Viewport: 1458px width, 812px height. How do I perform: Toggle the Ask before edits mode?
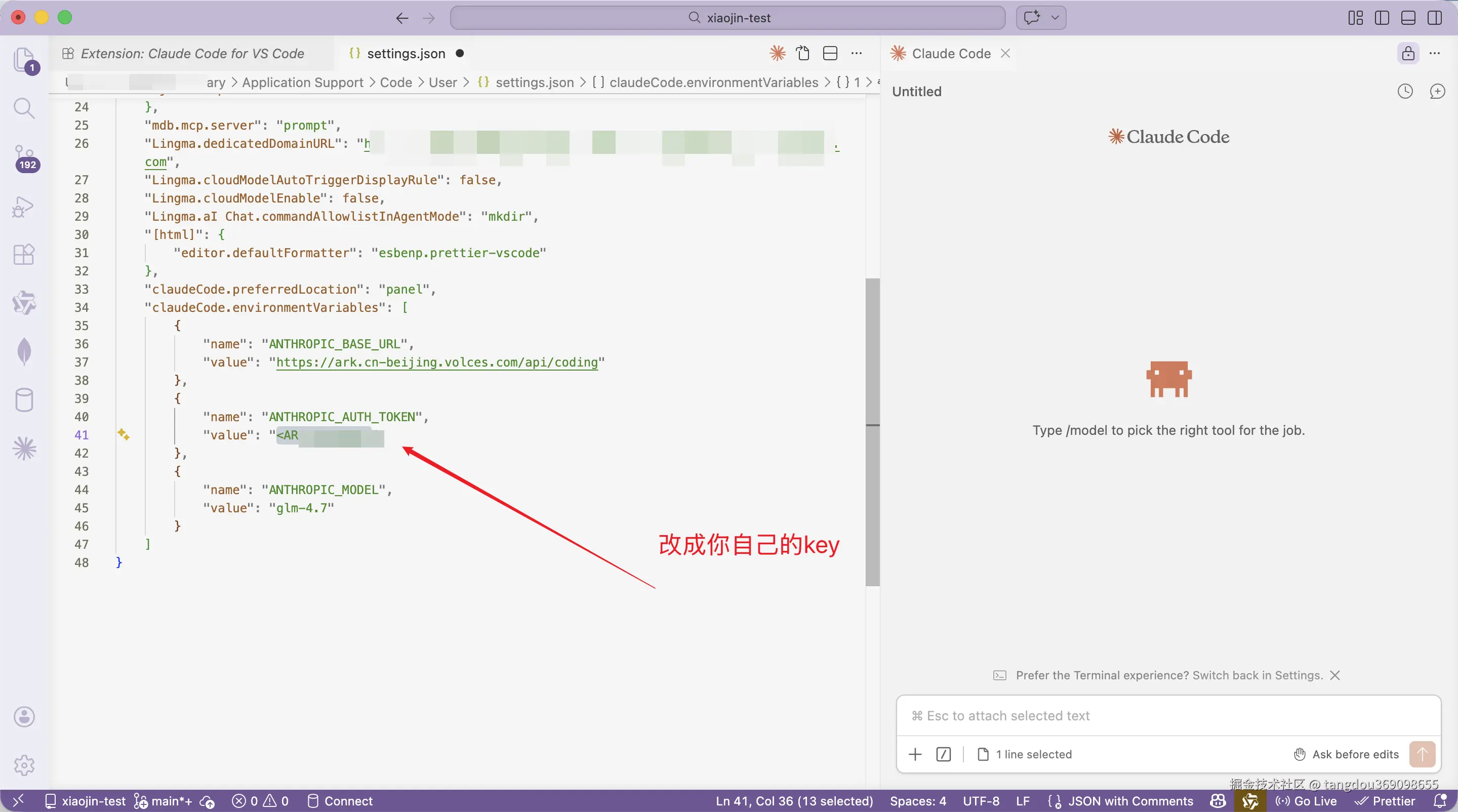point(1346,754)
